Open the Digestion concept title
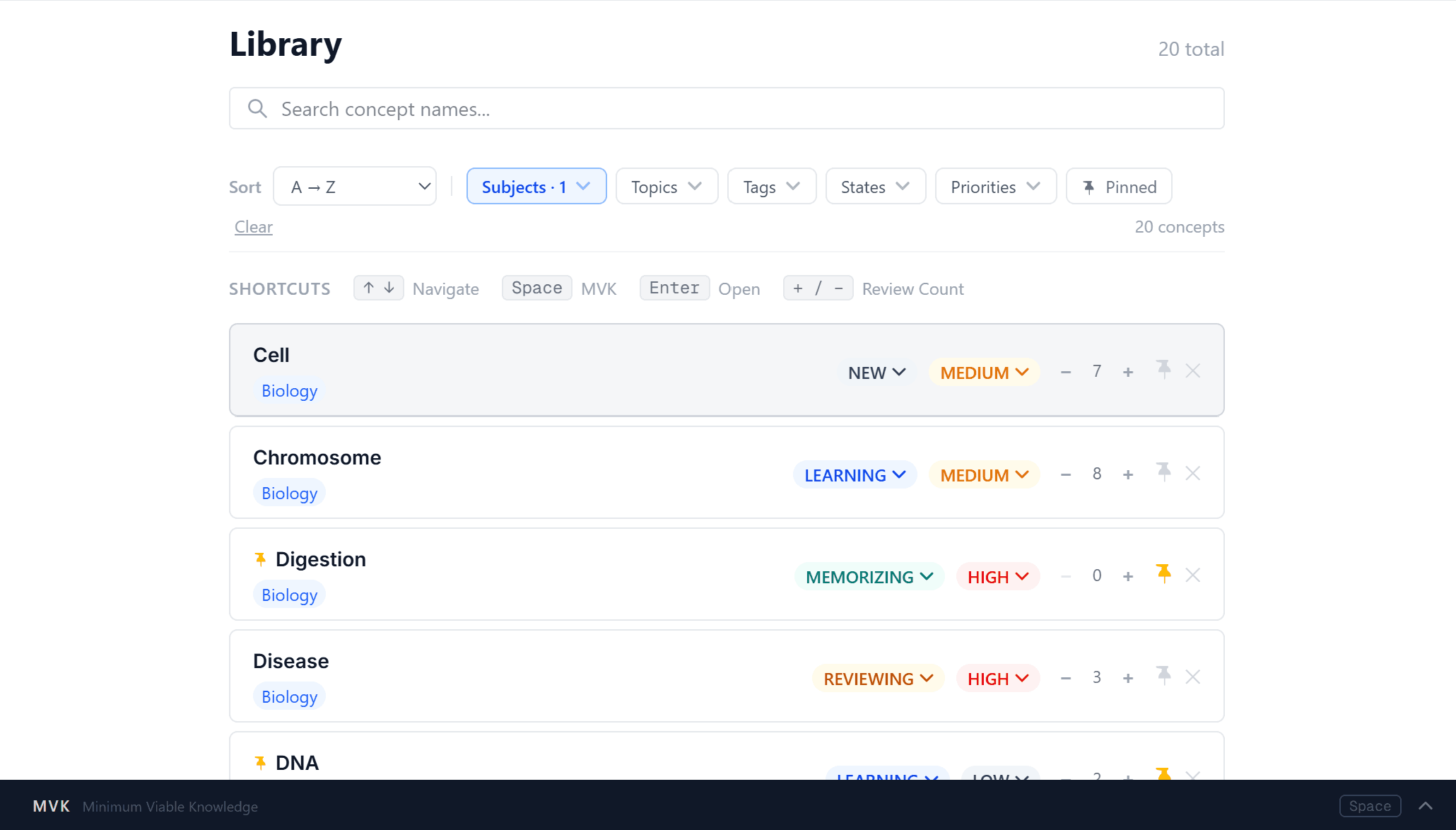This screenshot has height=830, width=1456. pos(321,559)
